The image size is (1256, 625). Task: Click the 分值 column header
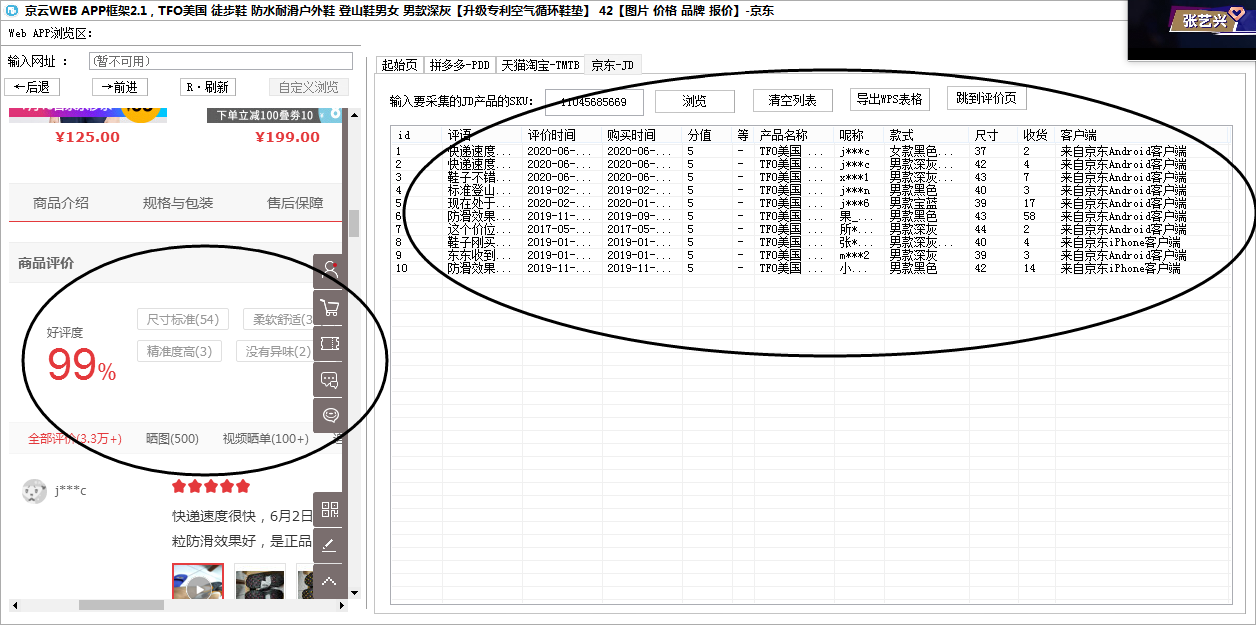click(708, 135)
